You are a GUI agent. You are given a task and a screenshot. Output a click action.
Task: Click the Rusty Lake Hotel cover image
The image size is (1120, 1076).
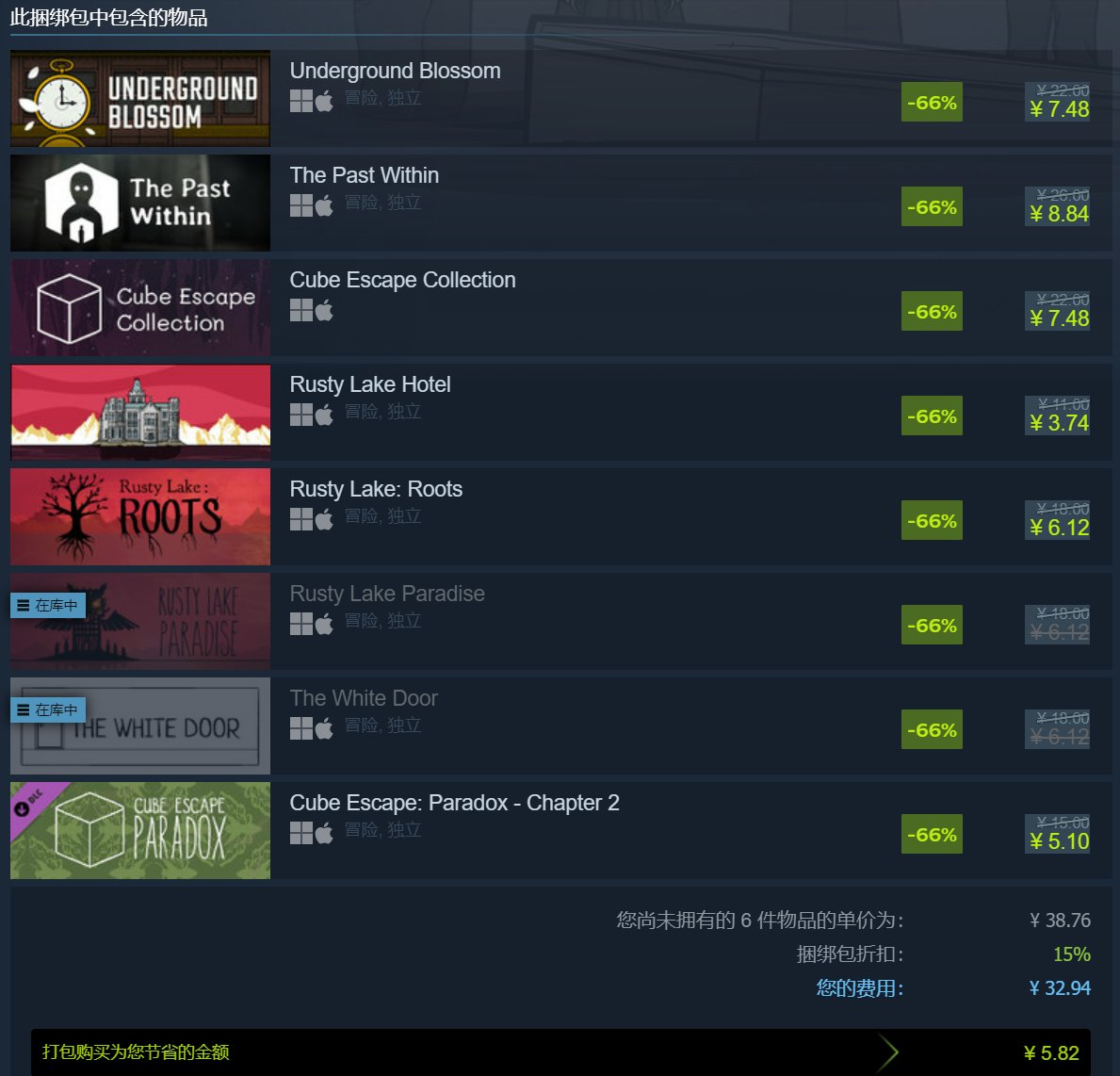click(140, 413)
